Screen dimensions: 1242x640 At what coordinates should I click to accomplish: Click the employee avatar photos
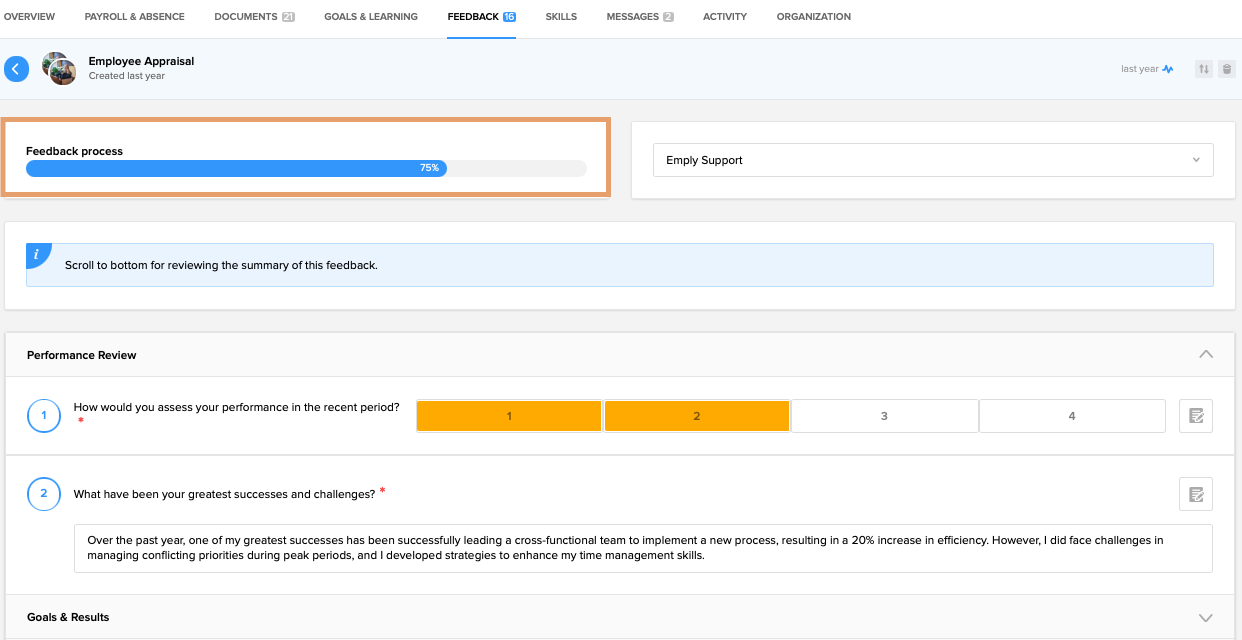[x=59, y=69]
